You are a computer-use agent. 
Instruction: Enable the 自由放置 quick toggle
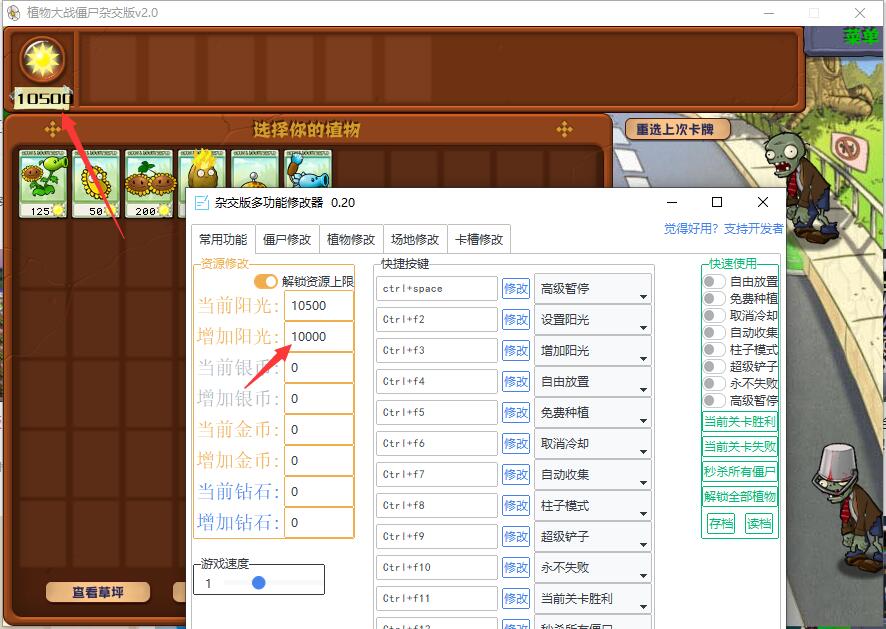coord(714,282)
